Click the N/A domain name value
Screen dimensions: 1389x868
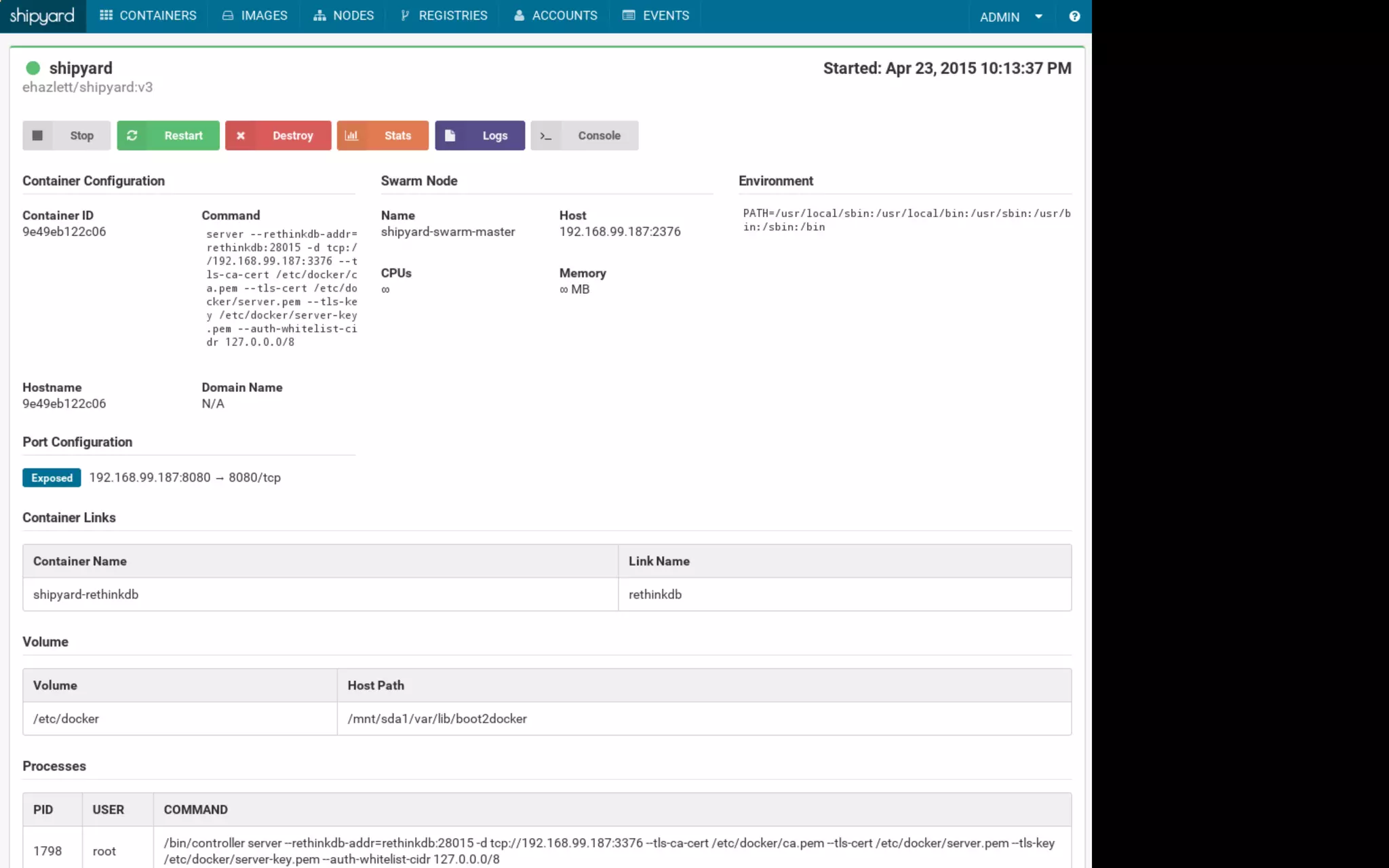[x=213, y=404]
